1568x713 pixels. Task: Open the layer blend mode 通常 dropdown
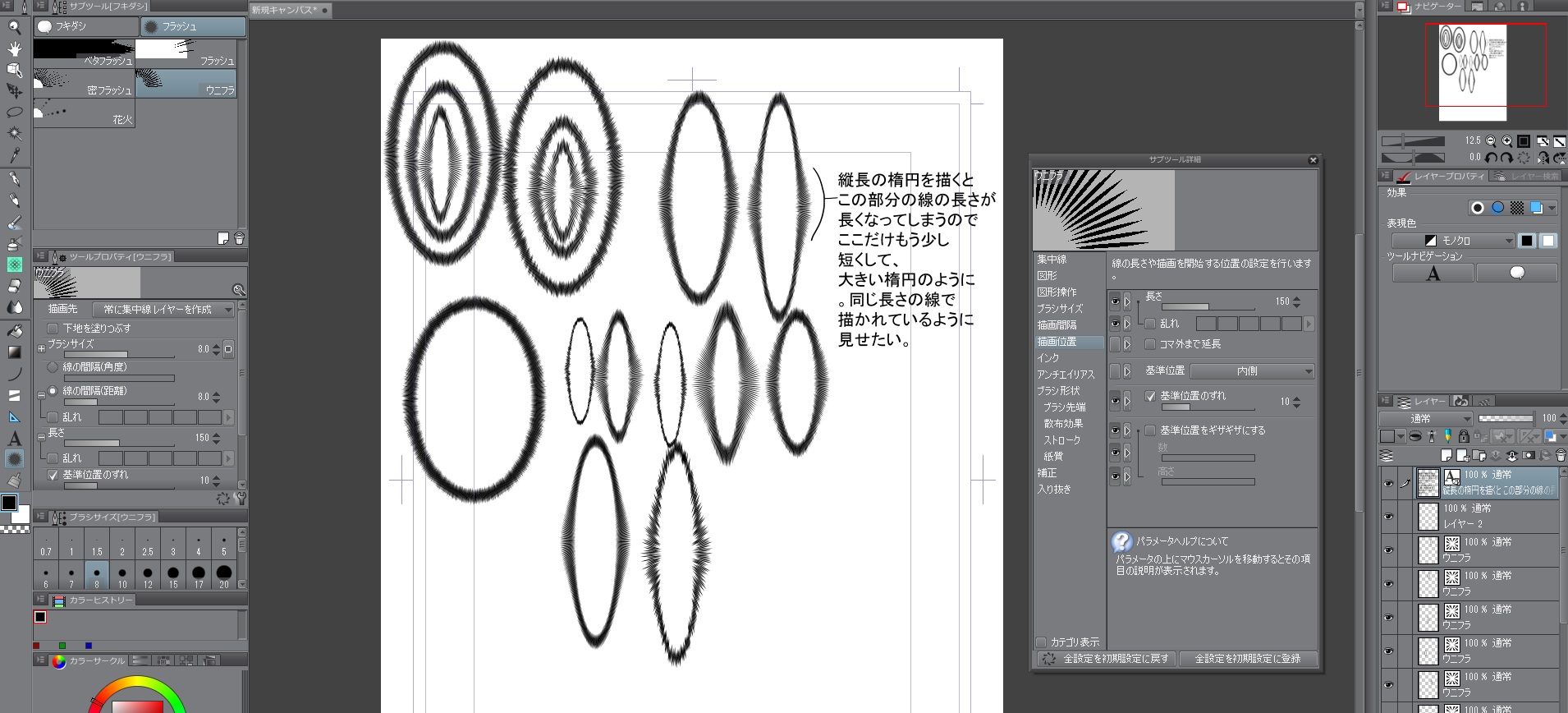tap(1425, 419)
